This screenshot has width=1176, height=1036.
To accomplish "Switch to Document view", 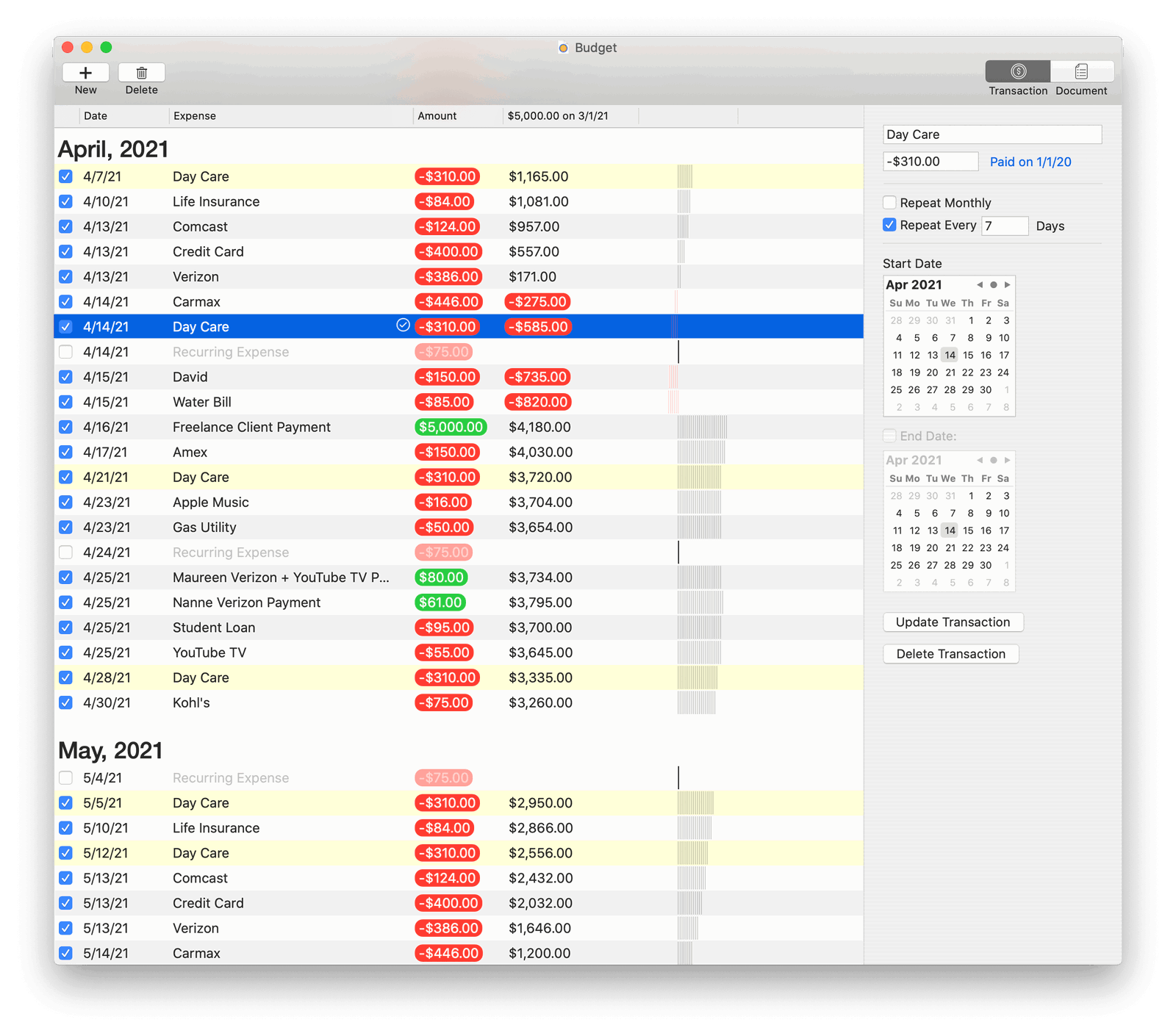I will [x=1081, y=71].
